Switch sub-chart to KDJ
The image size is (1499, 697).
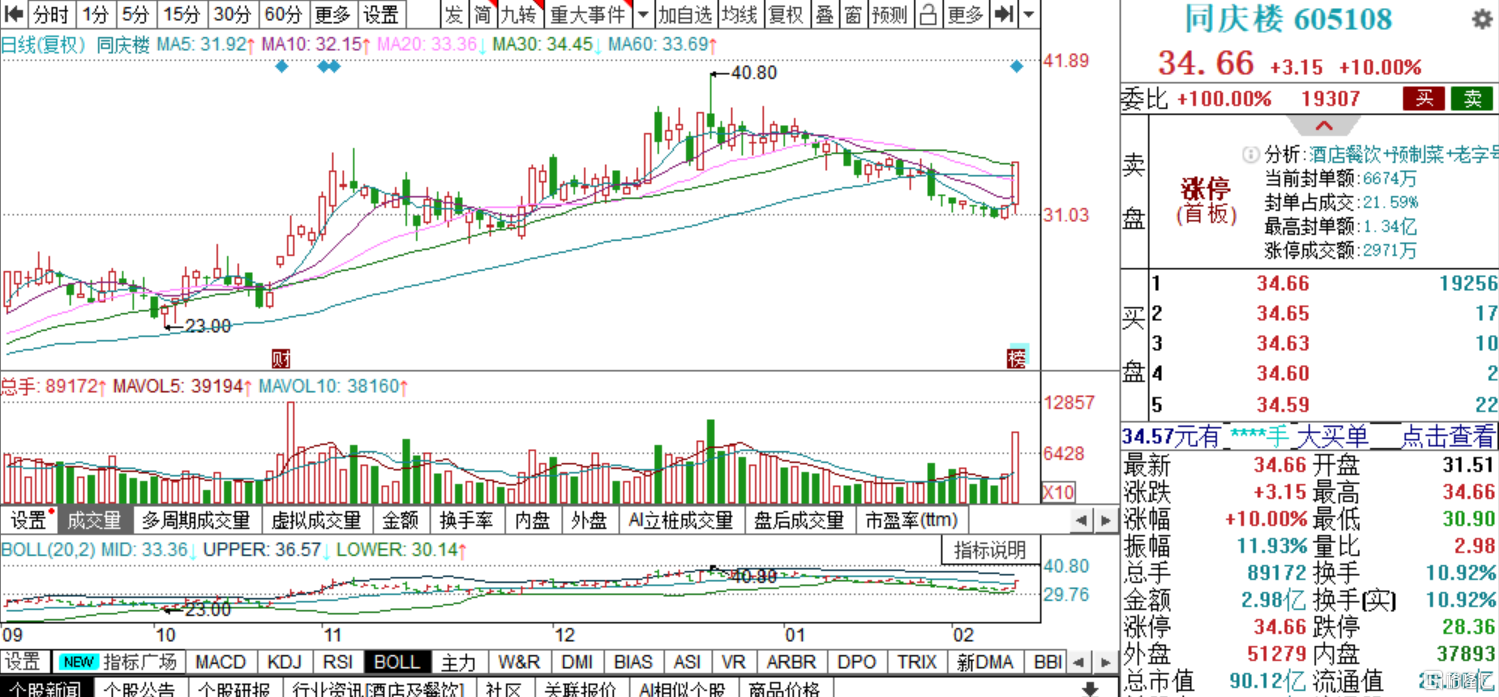point(285,662)
